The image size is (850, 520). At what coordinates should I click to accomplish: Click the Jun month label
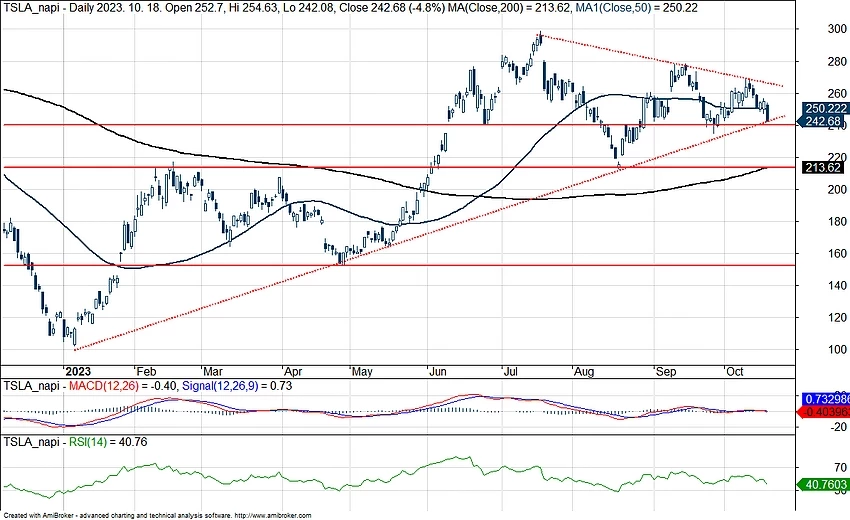coord(437,371)
